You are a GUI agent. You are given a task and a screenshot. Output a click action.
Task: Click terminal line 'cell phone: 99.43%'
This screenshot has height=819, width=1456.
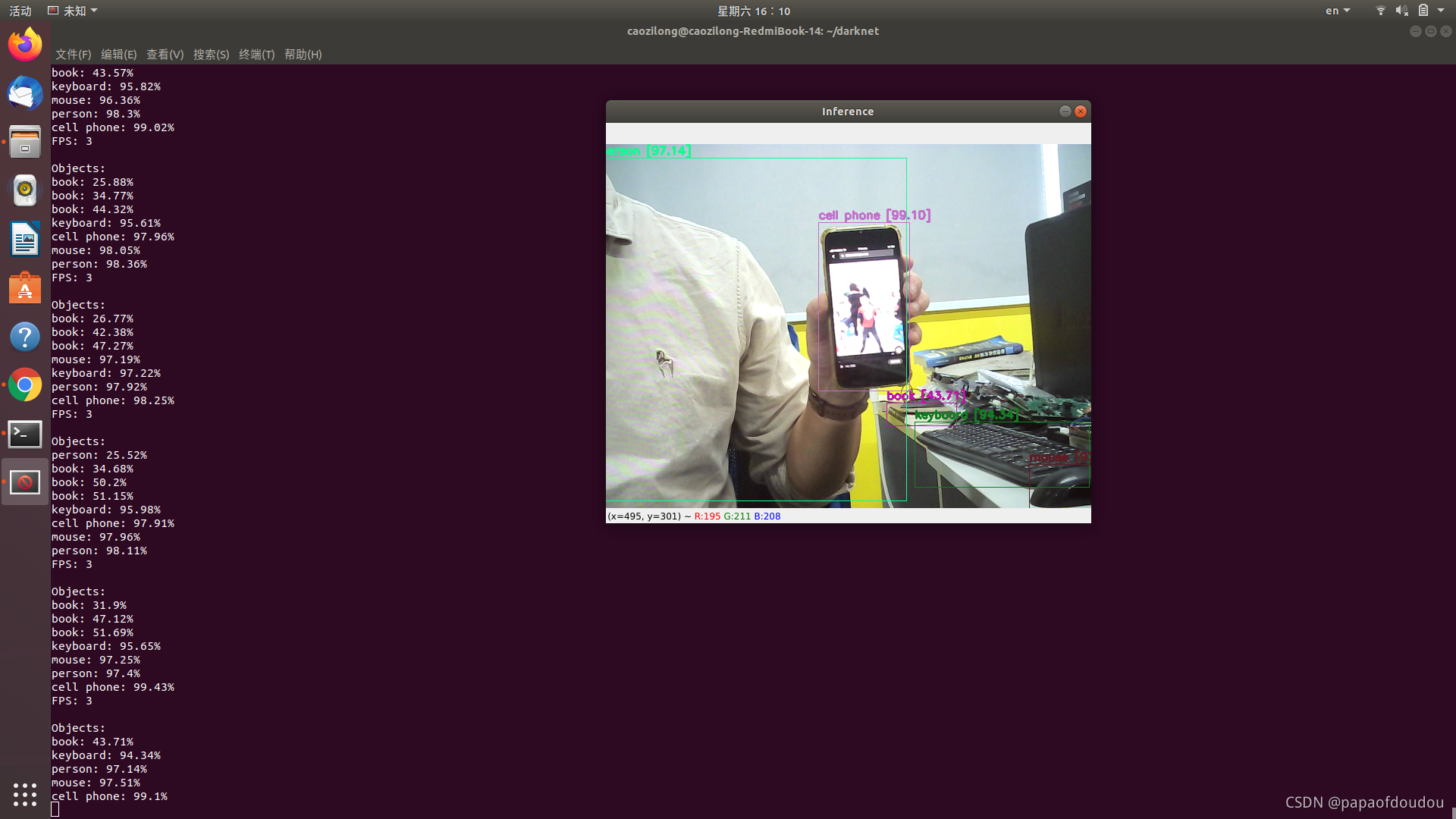[x=113, y=687]
